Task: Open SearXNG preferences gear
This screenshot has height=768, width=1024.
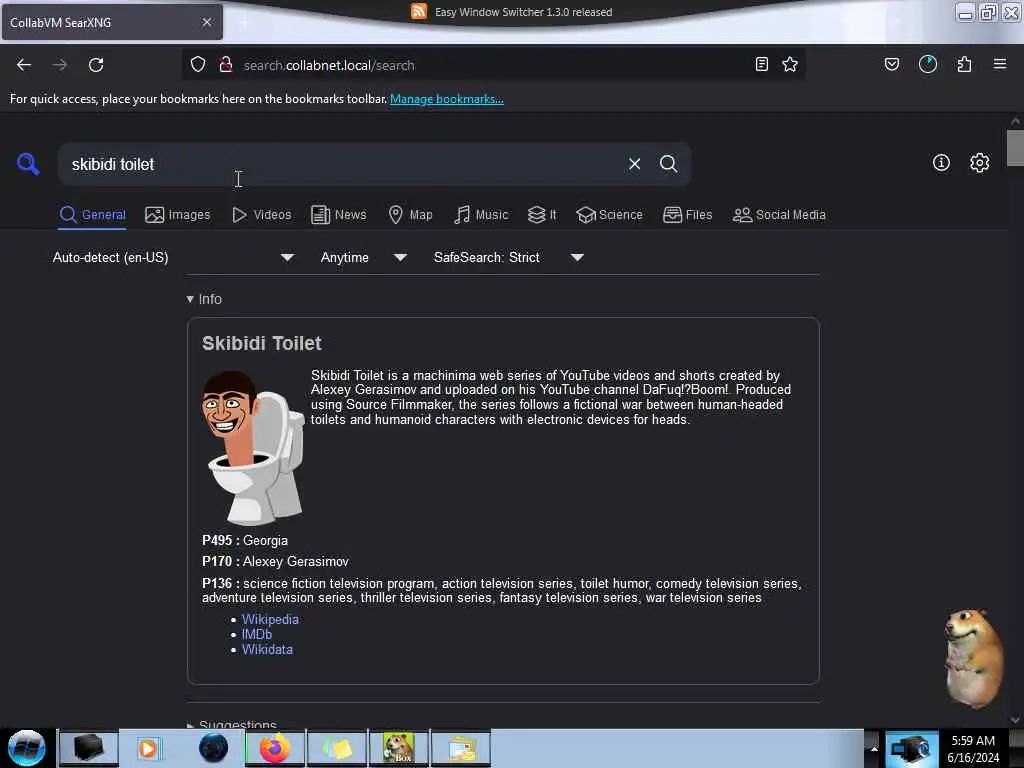Action: 980,163
